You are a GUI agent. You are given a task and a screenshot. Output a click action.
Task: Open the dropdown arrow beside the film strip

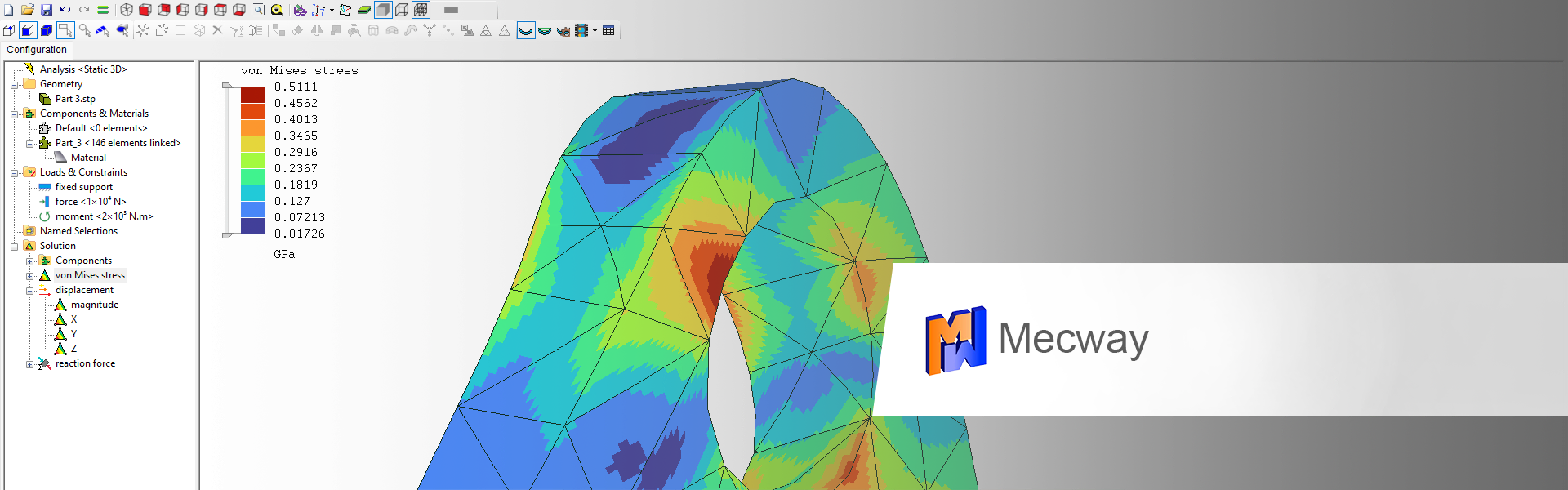pyautogui.click(x=595, y=30)
